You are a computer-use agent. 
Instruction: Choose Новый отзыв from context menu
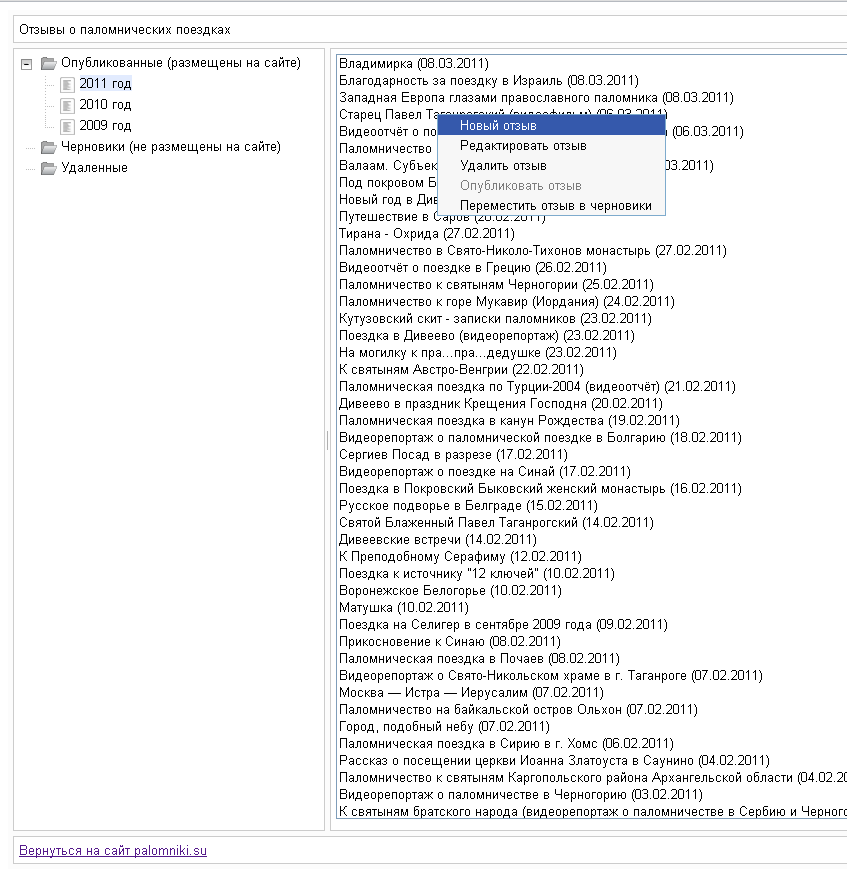498,126
